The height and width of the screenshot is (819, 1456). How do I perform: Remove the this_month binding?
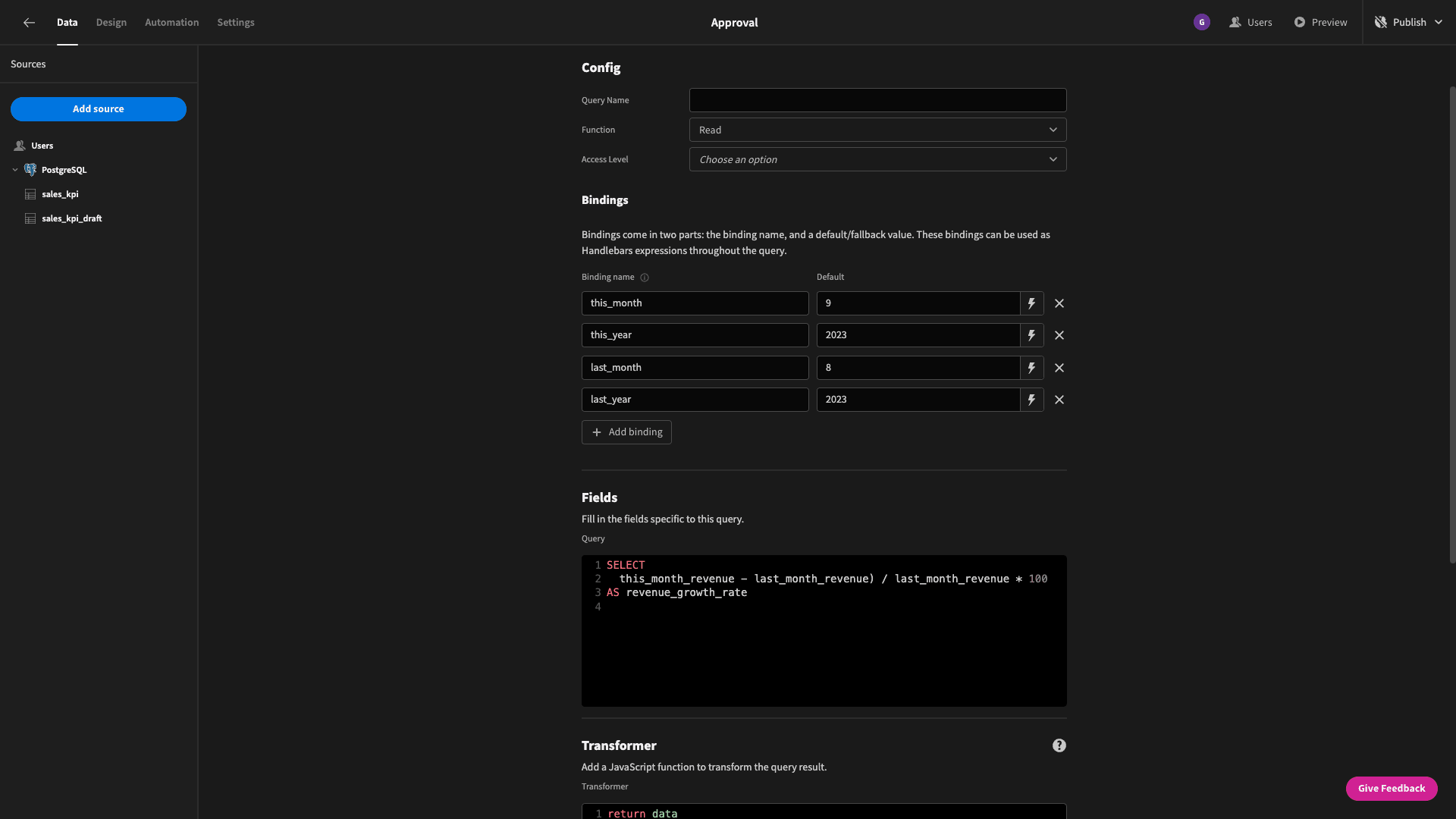(1059, 303)
